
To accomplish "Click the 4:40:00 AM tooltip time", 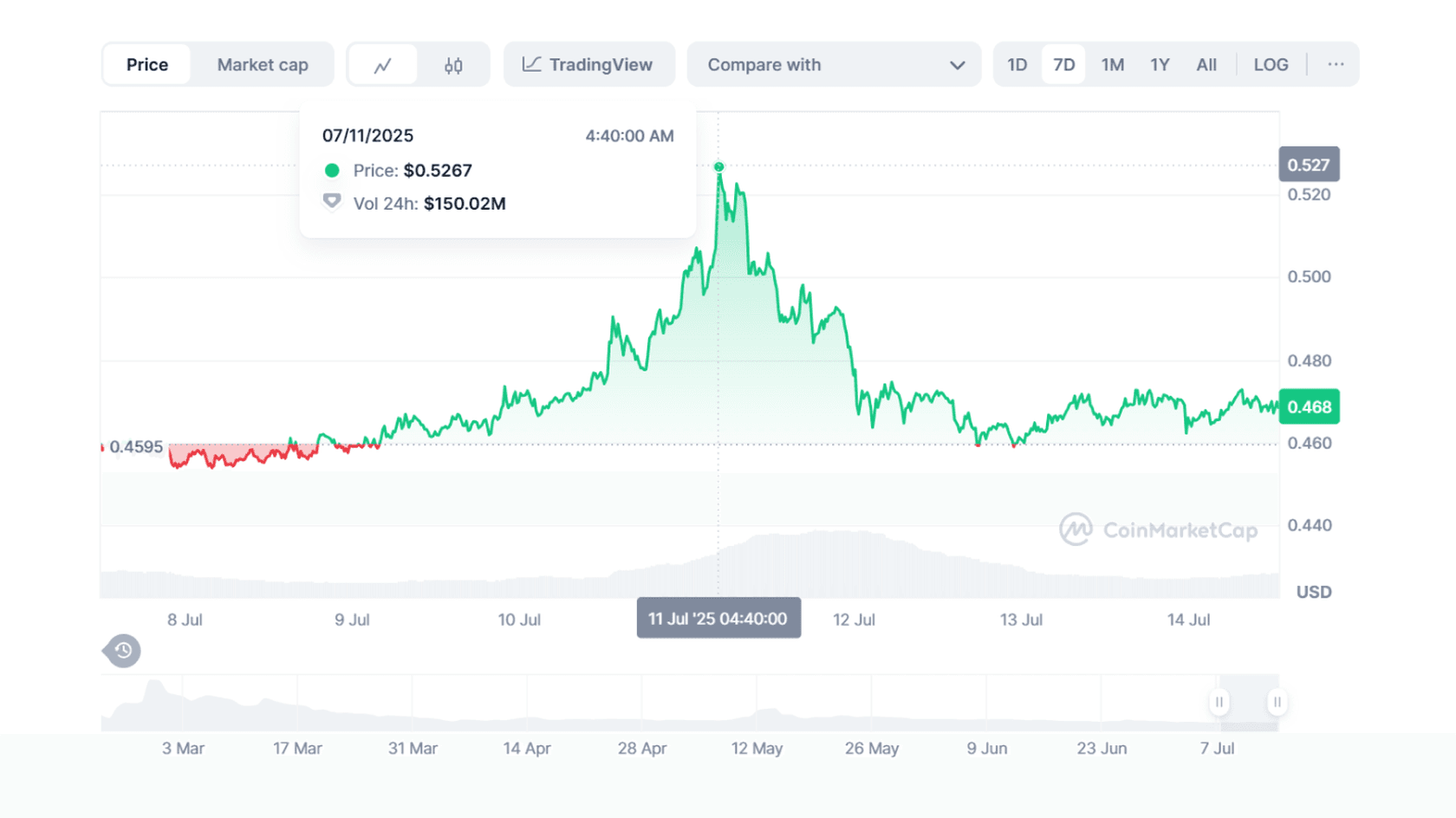I will pos(629,136).
